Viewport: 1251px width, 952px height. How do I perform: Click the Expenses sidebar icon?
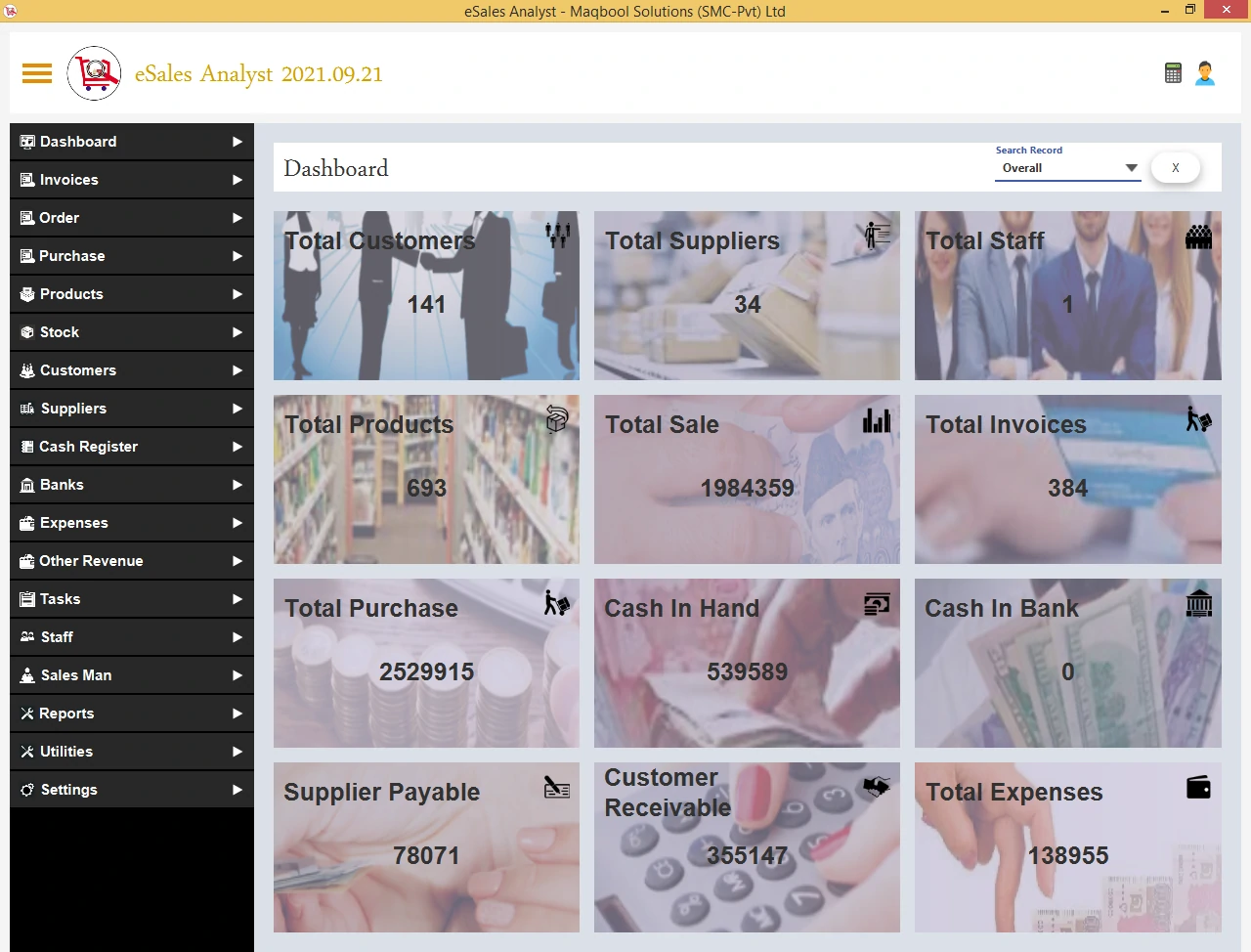[x=27, y=523]
